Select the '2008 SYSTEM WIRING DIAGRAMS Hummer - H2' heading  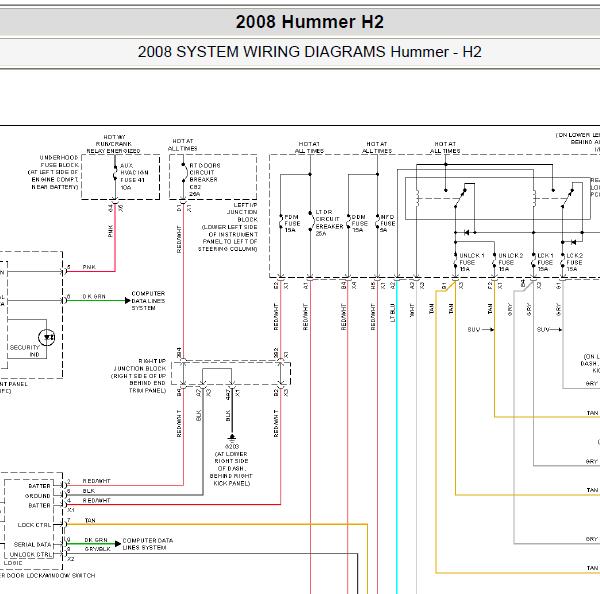(x=310, y=52)
